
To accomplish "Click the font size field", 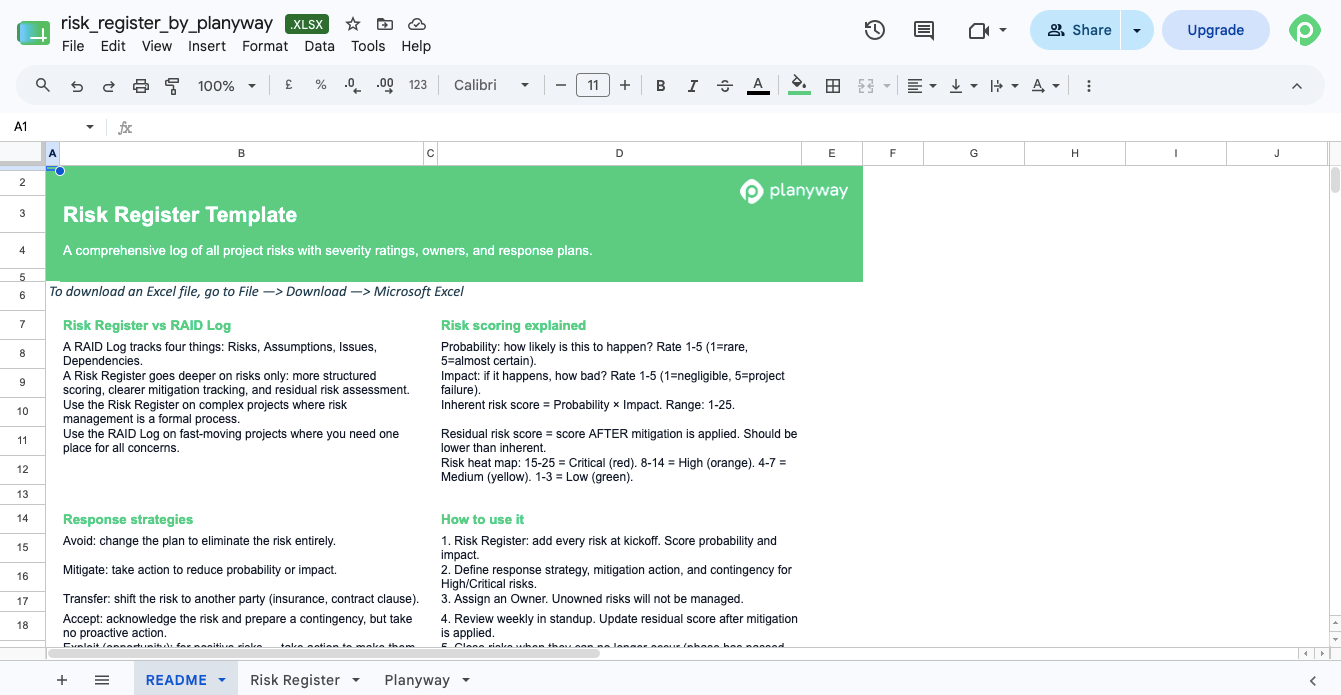I will [x=593, y=86].
